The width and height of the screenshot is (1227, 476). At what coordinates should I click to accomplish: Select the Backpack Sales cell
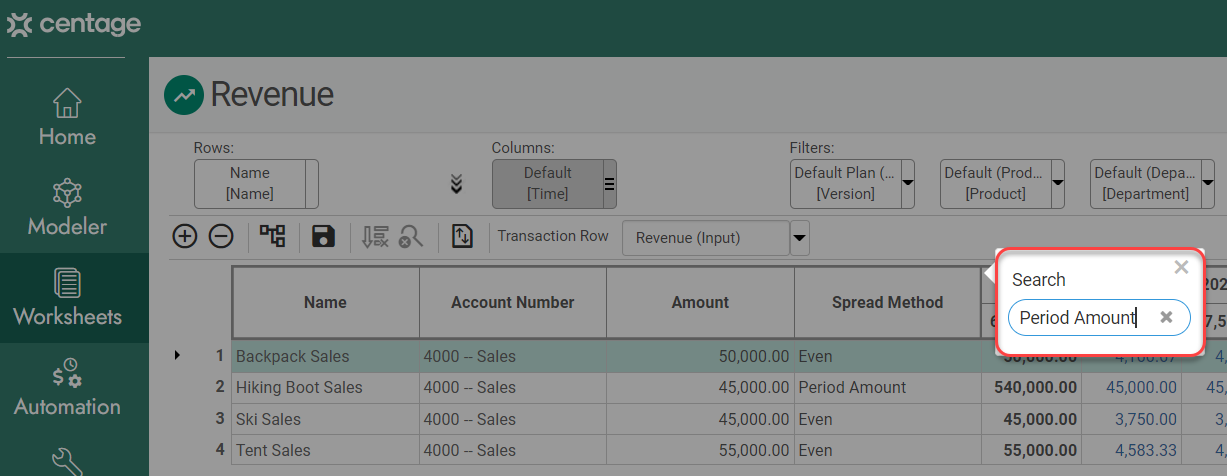click(x=325, y=356)
